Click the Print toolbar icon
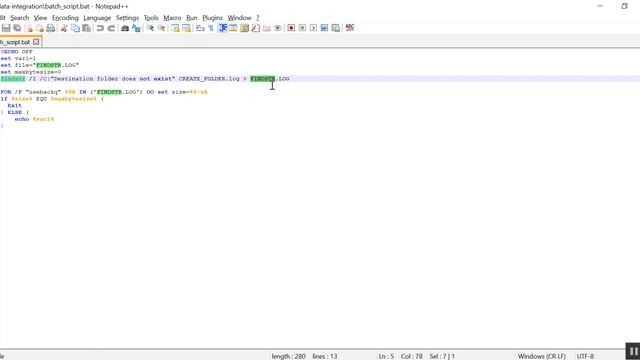This screenshot has width=640, height=360. (x=51, y=28)
